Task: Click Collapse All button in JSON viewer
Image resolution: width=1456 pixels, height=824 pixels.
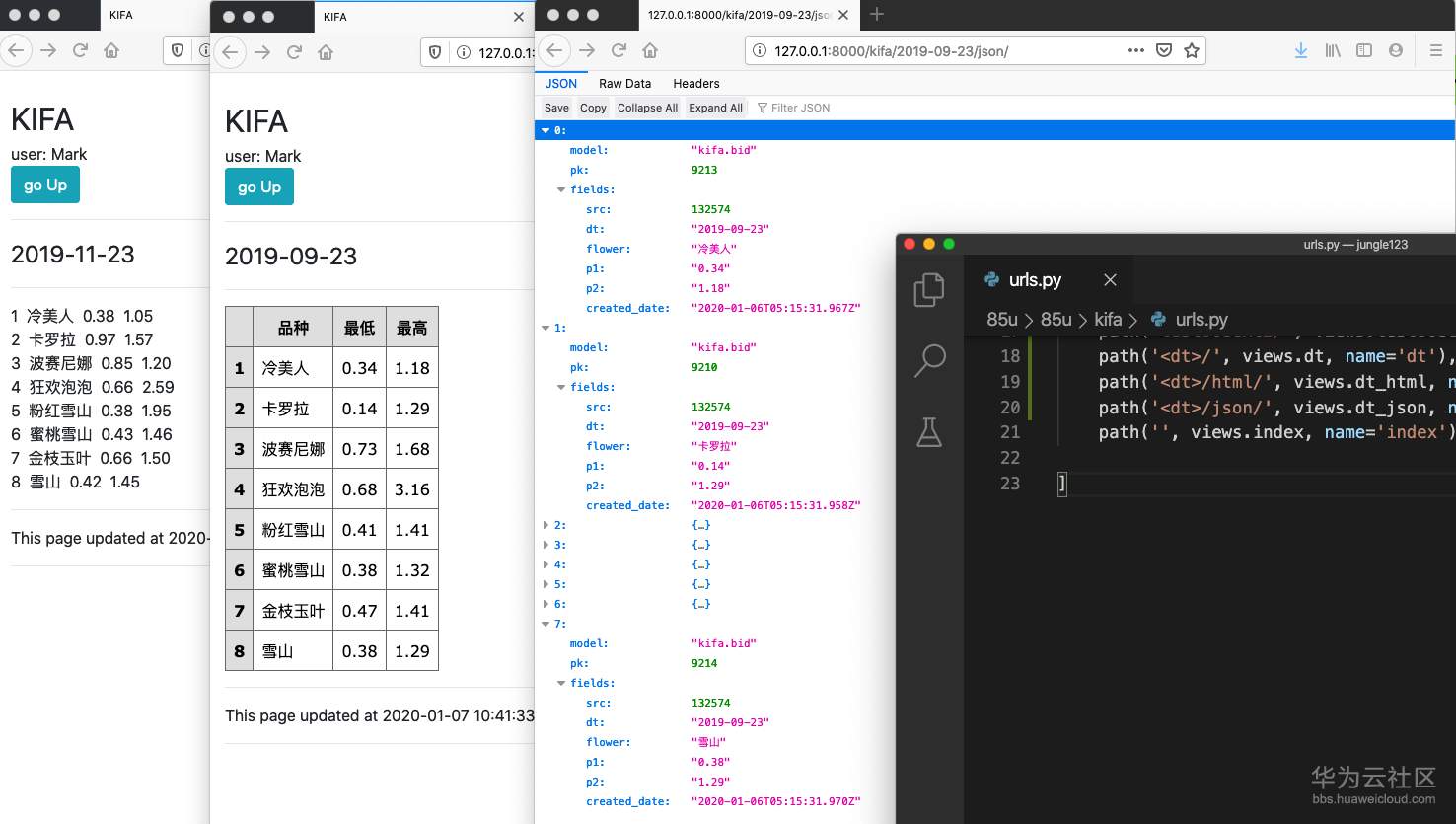Action: click(x=647, y=108)
